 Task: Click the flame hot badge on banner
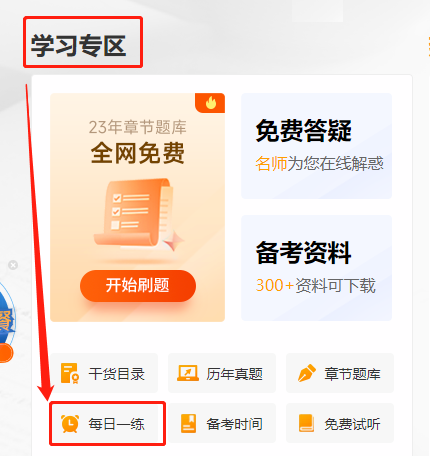tap(210, 103)
